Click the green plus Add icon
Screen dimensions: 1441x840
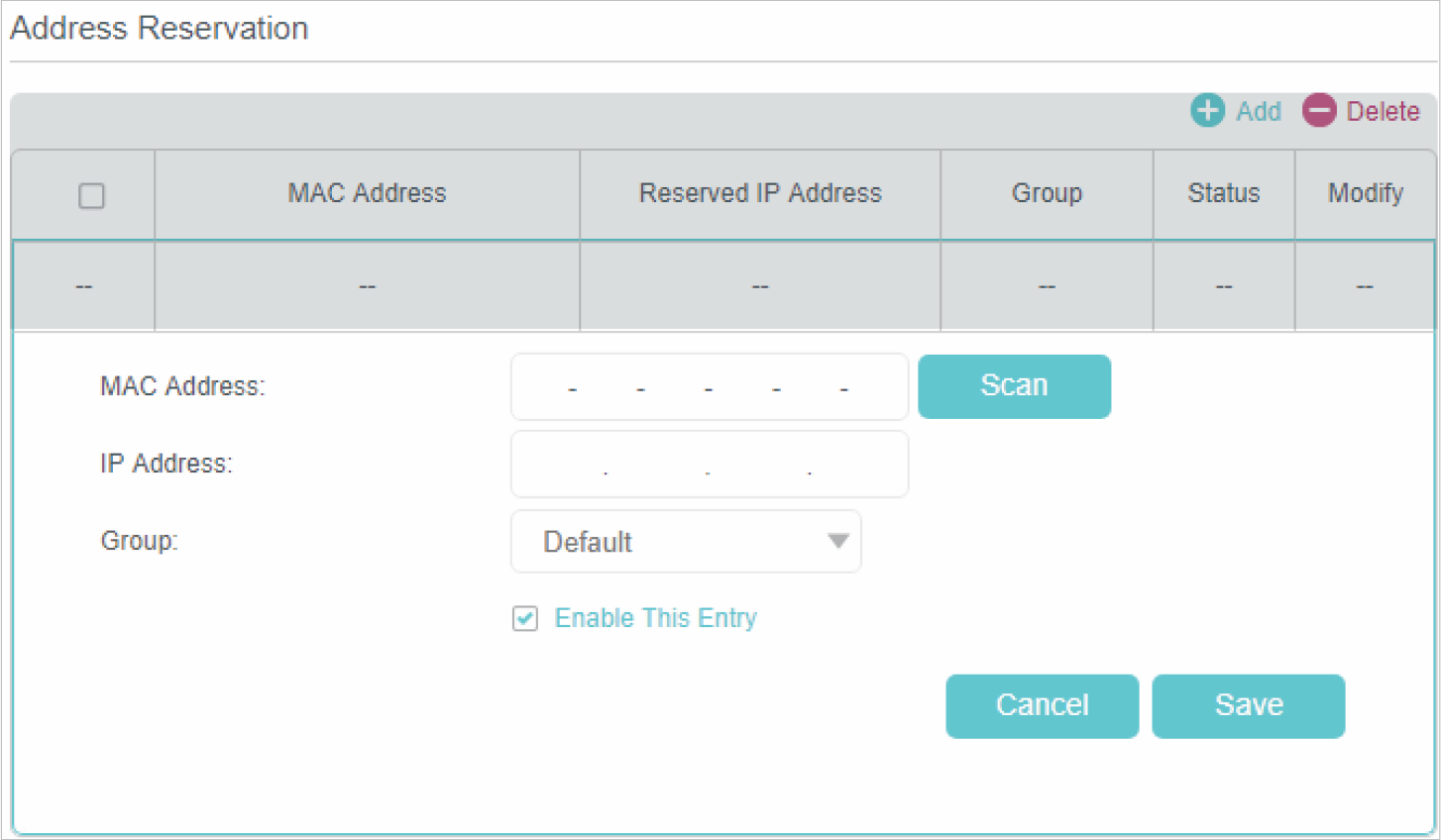[x=1206, y=110]
